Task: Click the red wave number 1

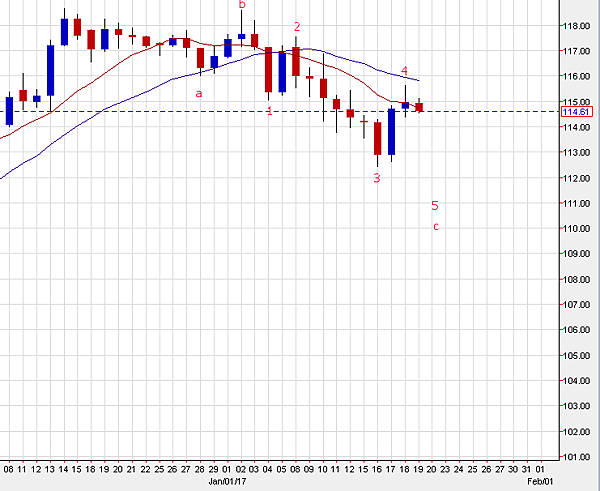Action: click(x=269, y=111)
